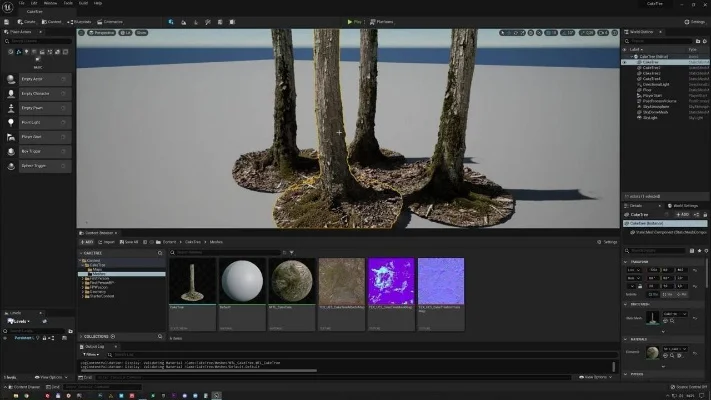Select the CakeTree static mesh thumbnail
The width and height of the screenshot is (711, 400).
coord(192,281)
